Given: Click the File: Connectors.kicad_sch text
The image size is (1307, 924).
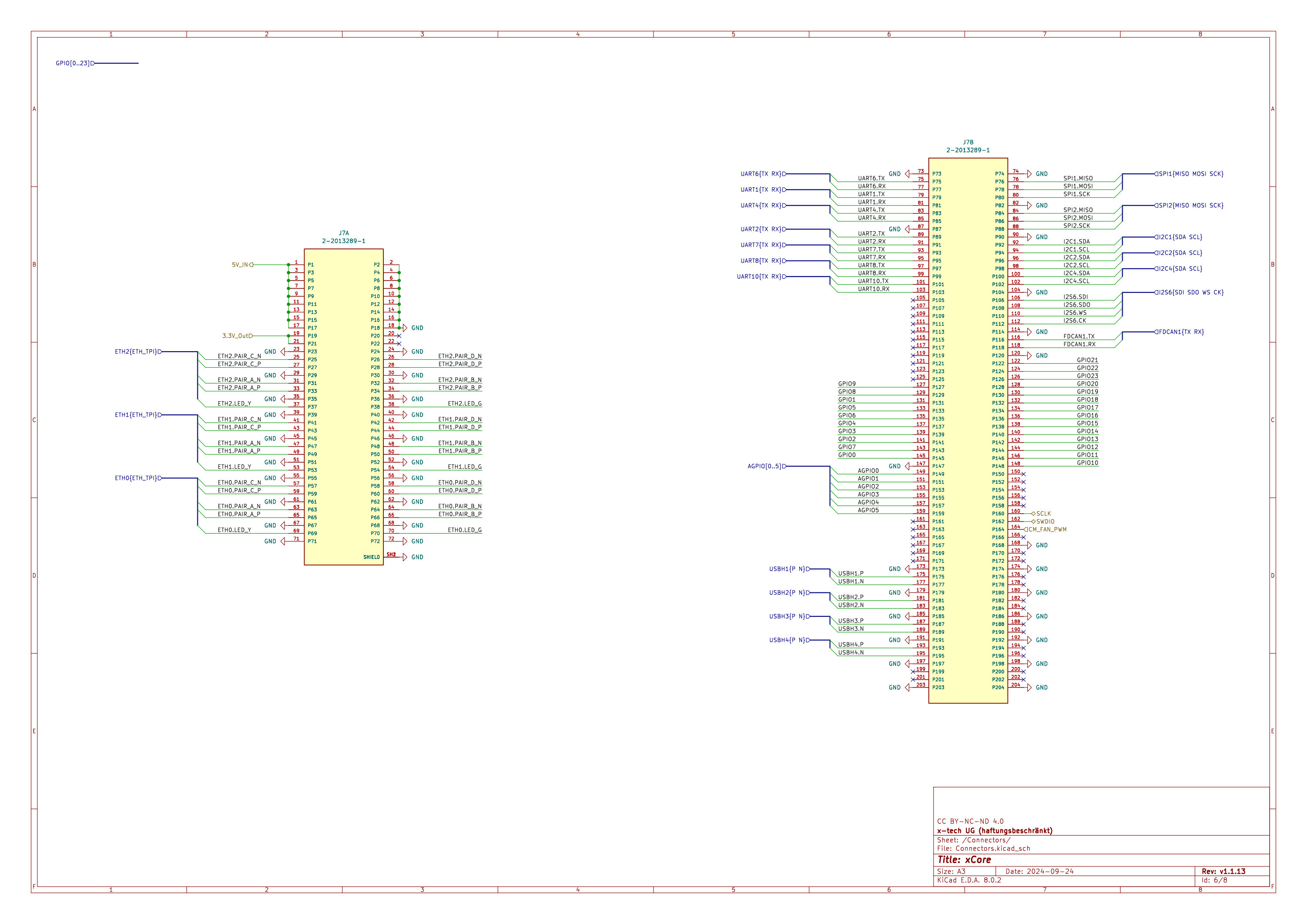Looking at the screenshot, I should pos(984,848).
